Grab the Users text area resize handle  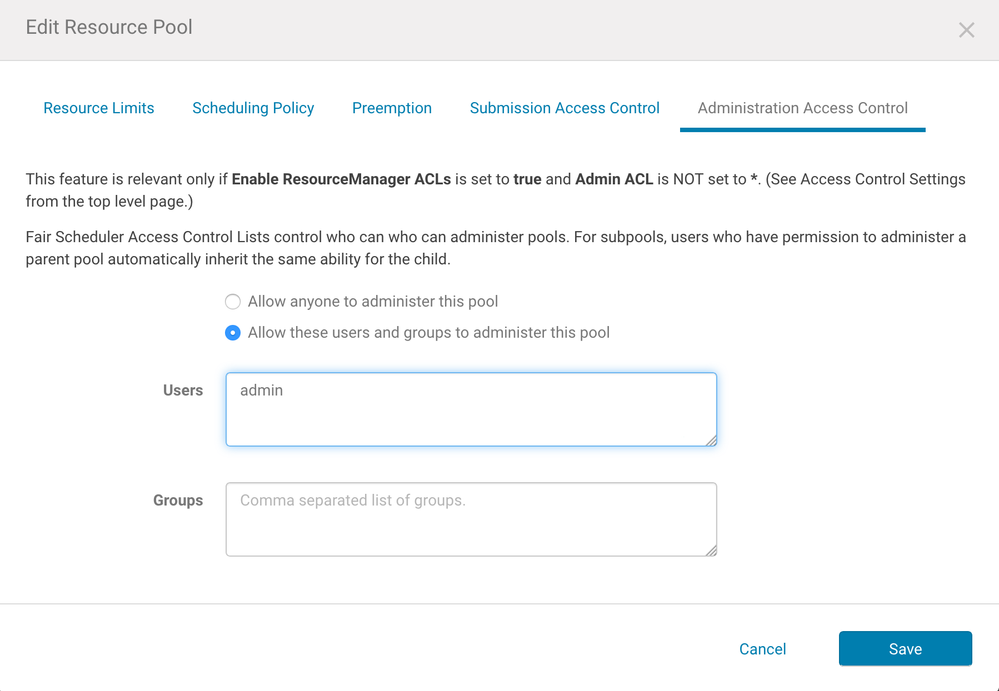pyautogui.click(x=712, y=440)
